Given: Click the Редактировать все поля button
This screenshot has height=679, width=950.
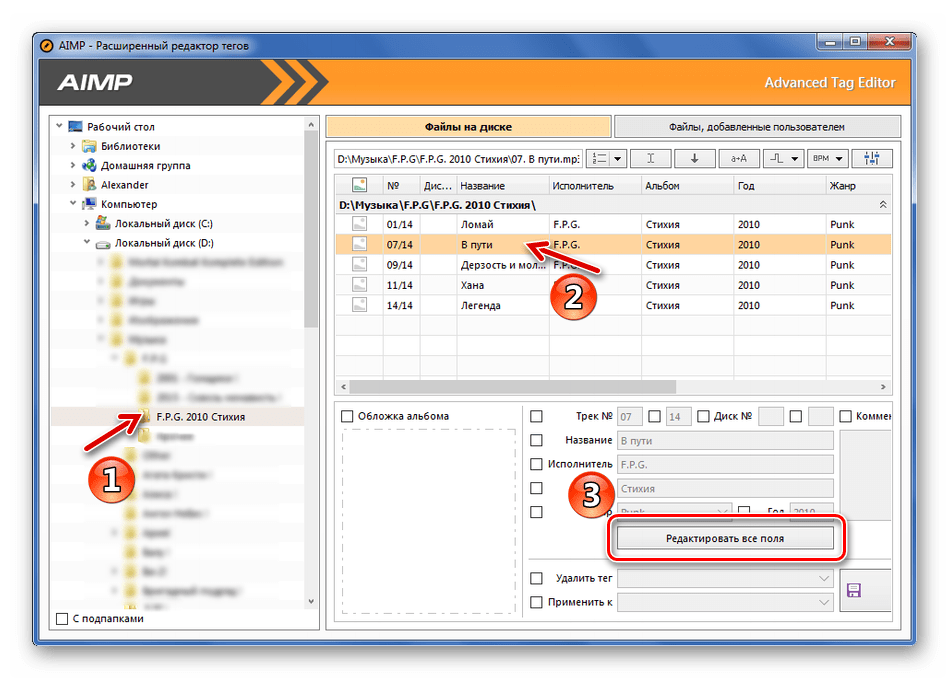Looking at the screenshot, I should point(725,538).
